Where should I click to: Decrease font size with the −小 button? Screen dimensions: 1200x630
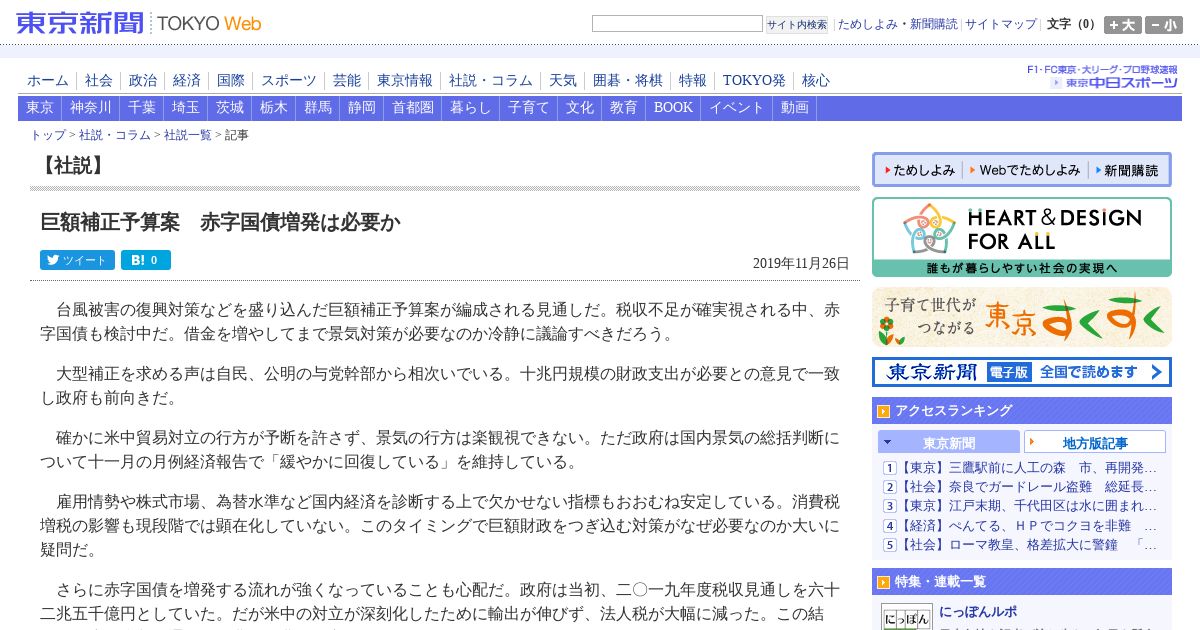[x=1164, y=25]
